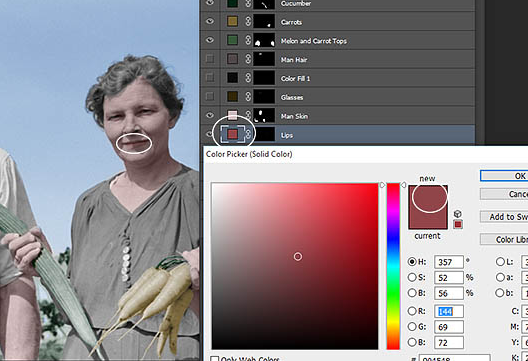528x361 pixels.
Task: Click the S field showing 52
Action: 449,277
